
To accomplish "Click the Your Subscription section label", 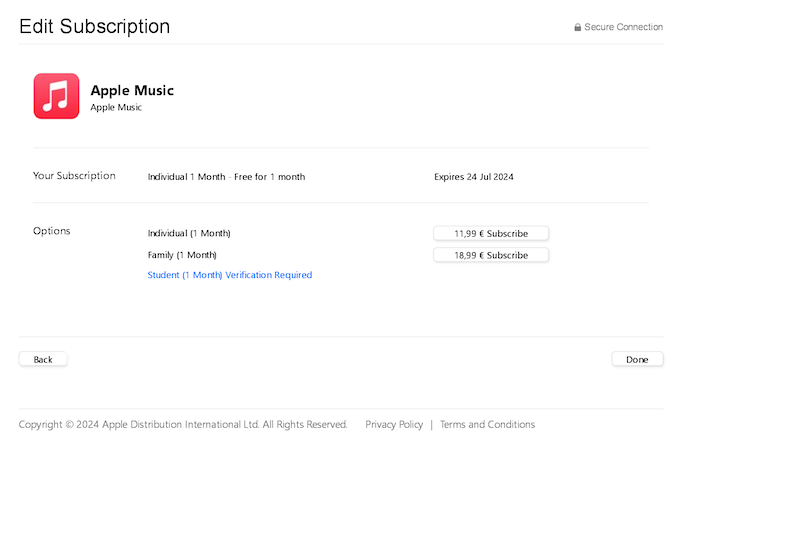I will (74, 176).
